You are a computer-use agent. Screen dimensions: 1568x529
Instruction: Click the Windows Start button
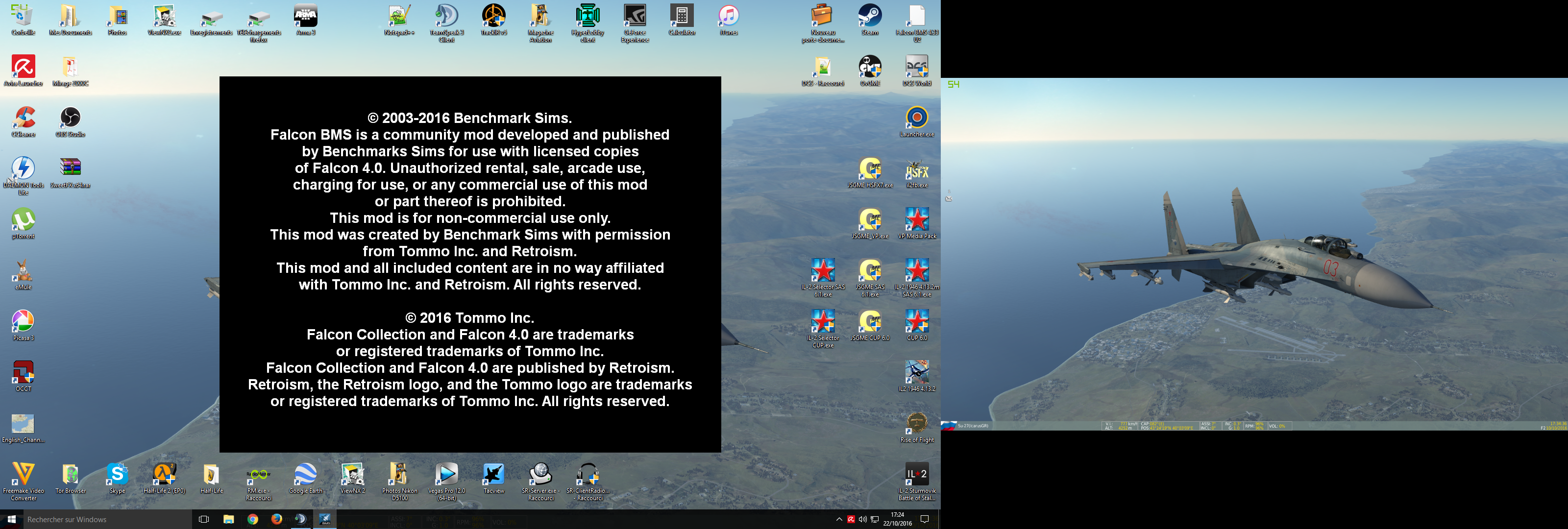[x=12, y=519]
